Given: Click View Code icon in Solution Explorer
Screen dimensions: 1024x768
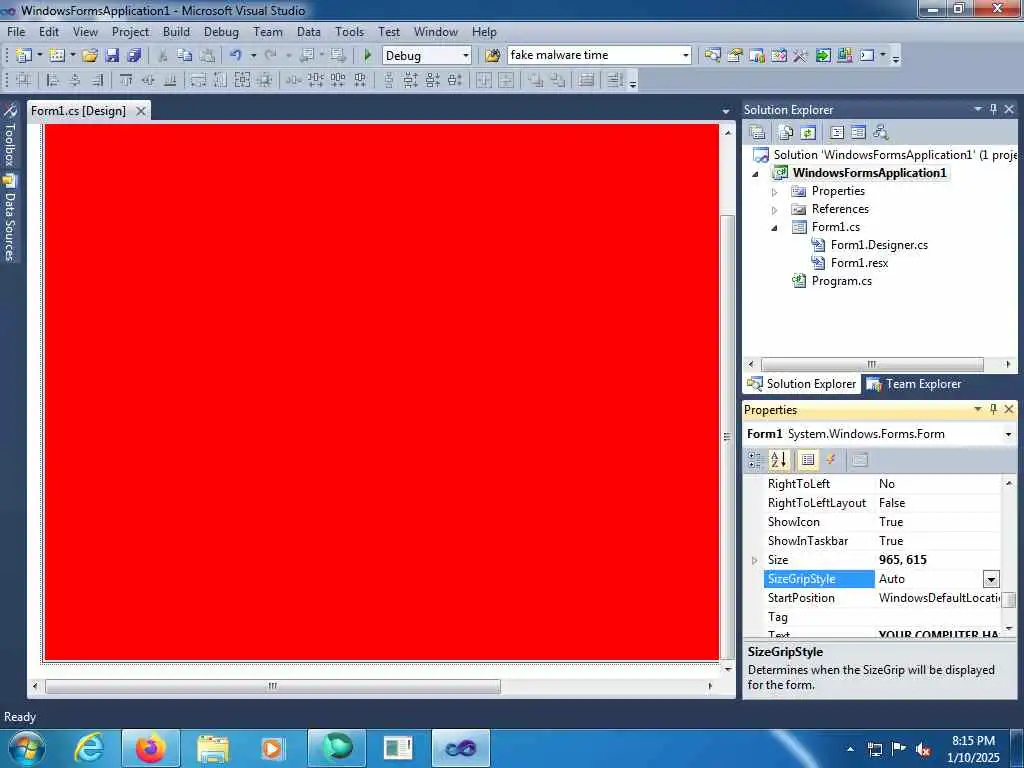Looking at the screenshot, I should pos(837,133).
